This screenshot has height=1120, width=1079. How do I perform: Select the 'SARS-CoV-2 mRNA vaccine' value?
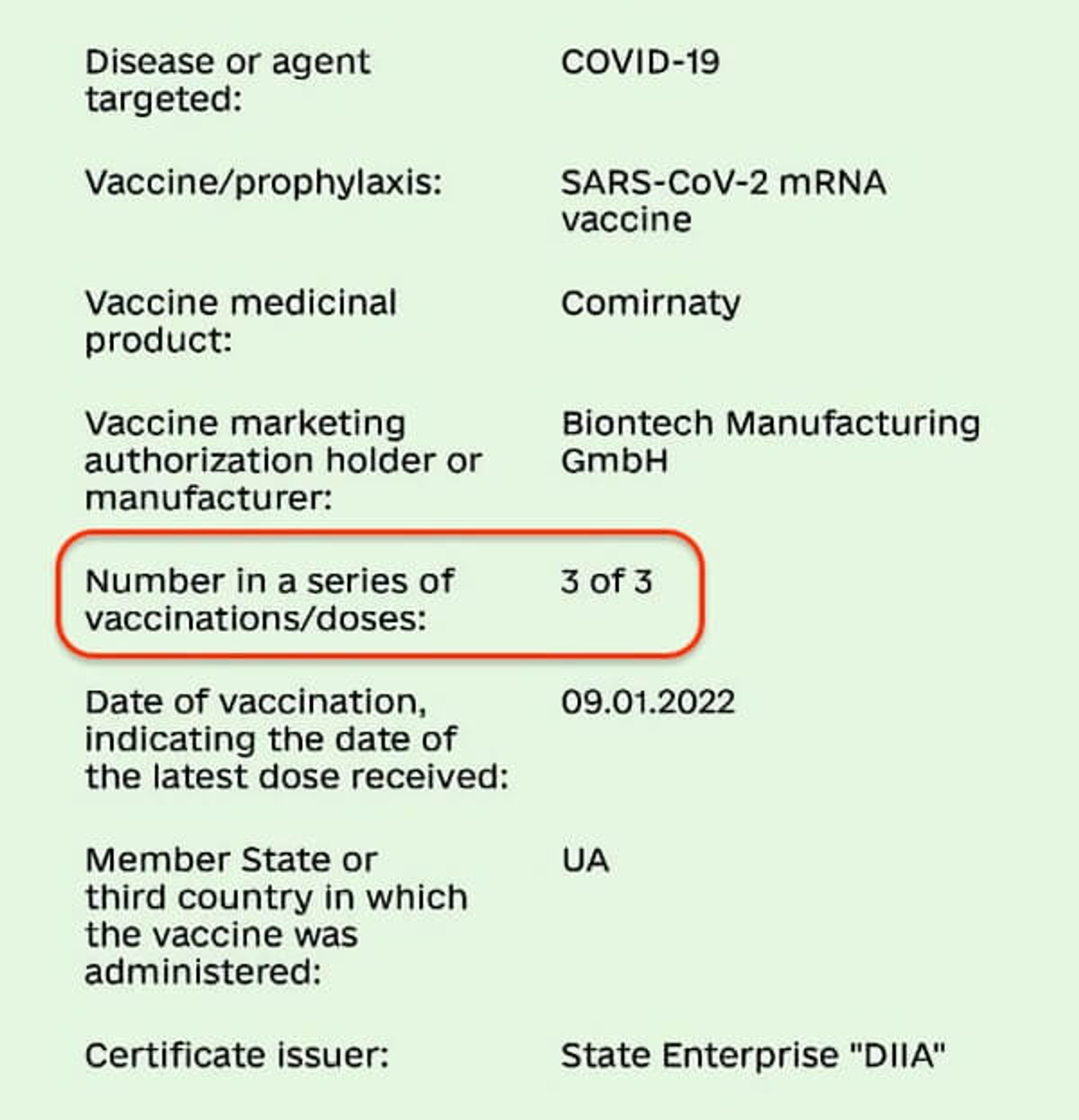pyautogui.click(x=724, y=201)
